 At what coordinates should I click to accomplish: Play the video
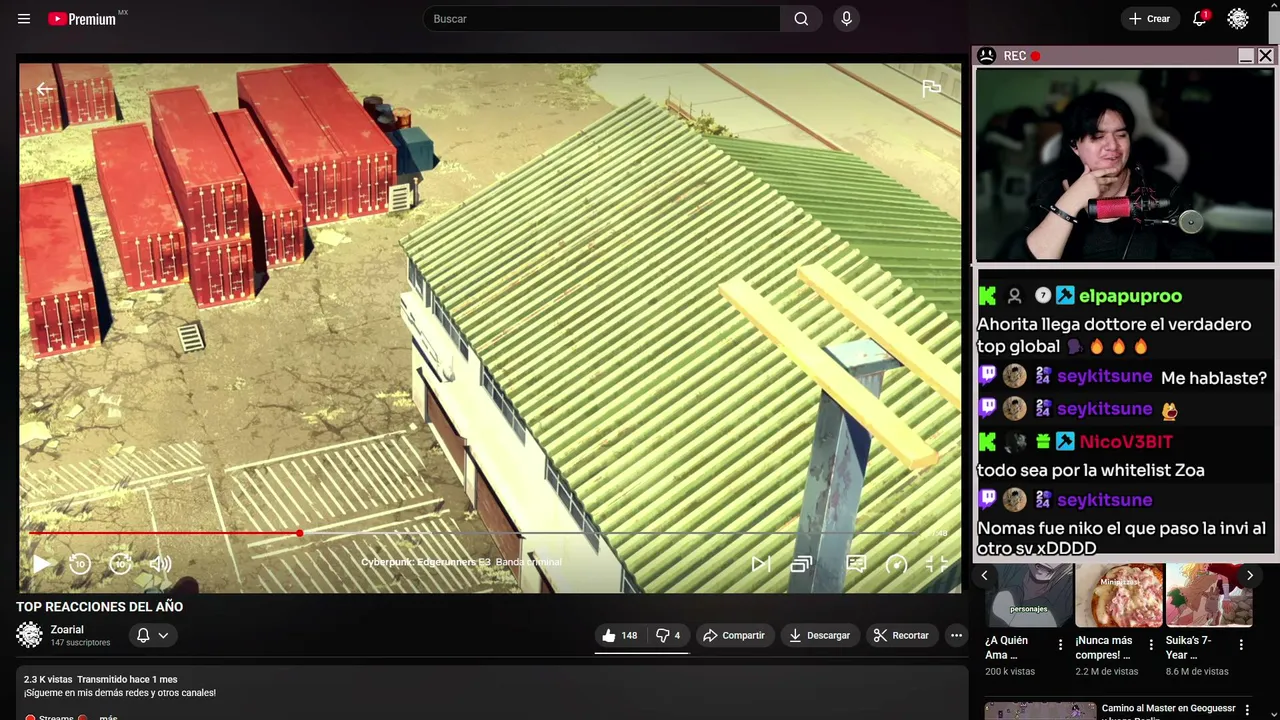click(x=41, y=564)
